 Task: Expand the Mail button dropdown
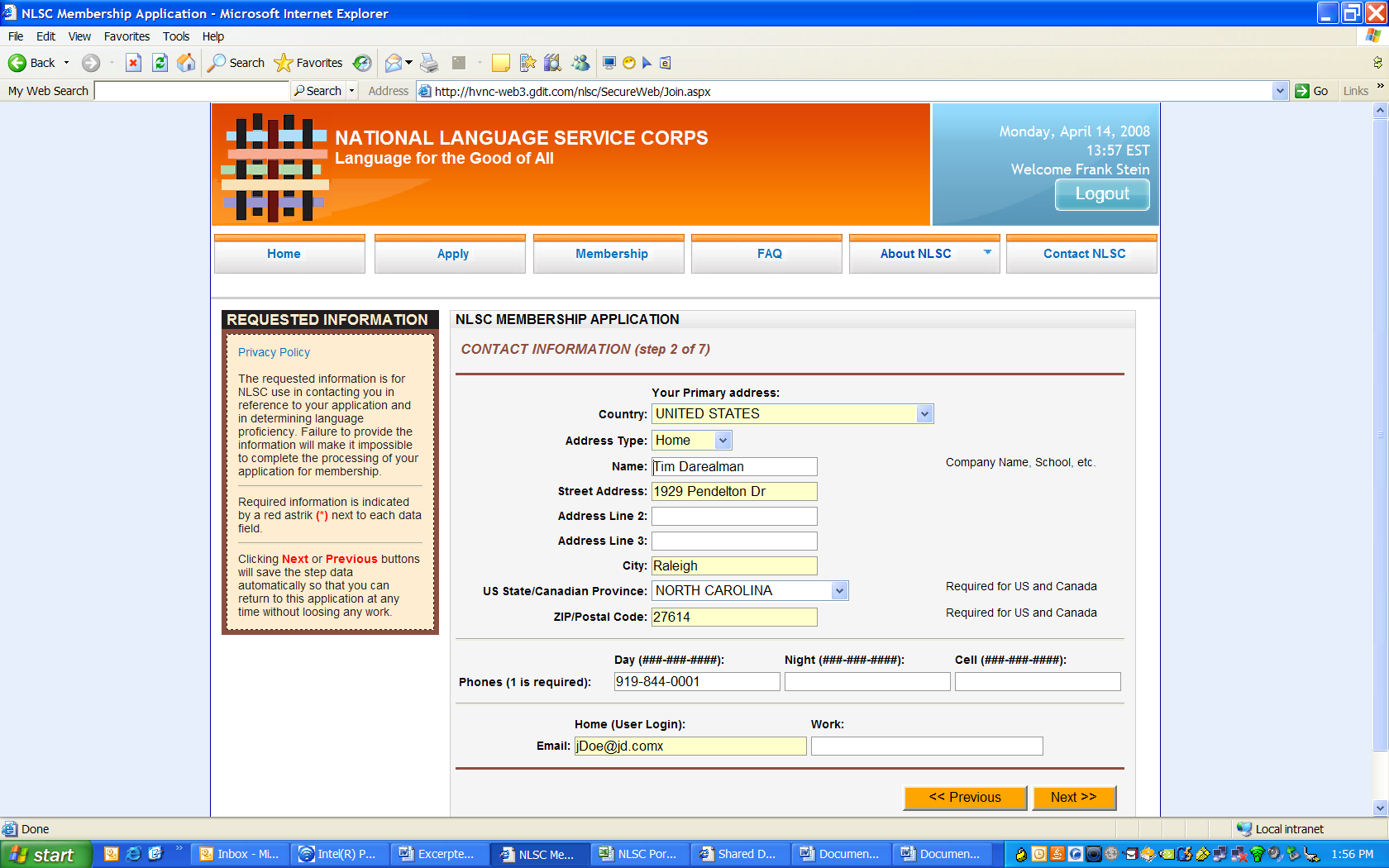[408, 63]
